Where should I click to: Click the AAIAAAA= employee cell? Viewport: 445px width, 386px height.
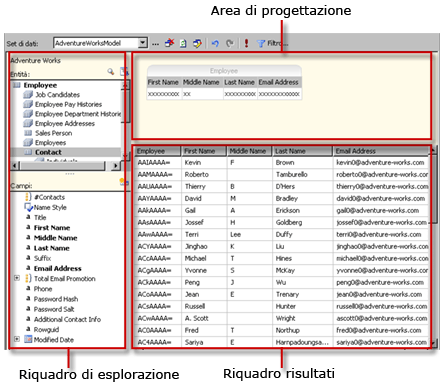(x=158, y=162)
